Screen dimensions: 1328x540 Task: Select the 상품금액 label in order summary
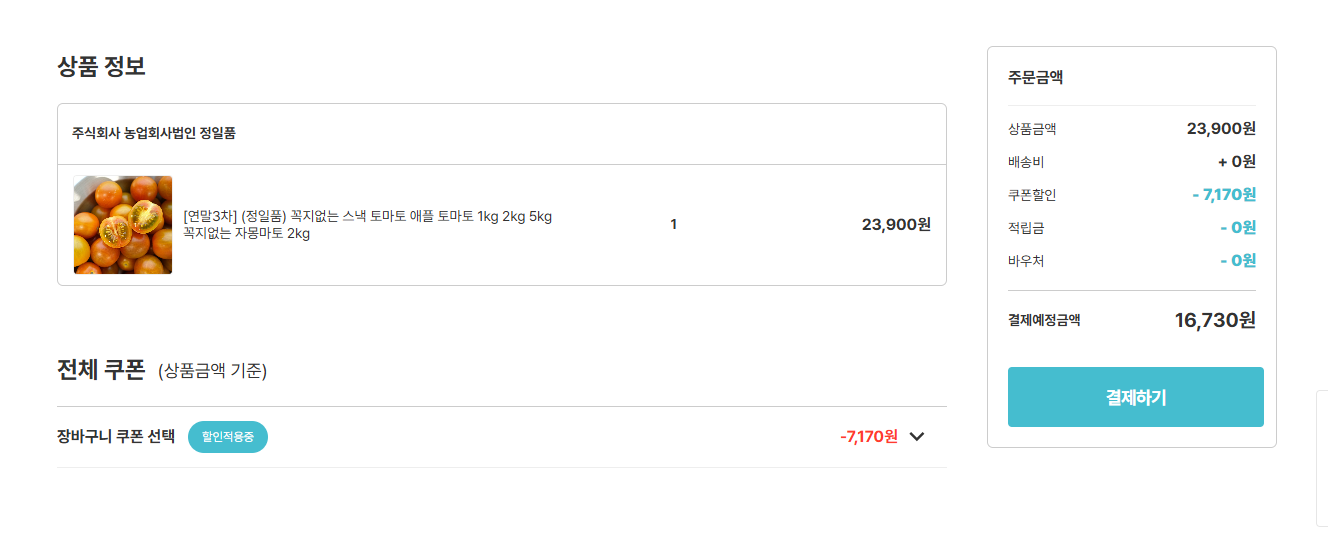coord(1032,129)
